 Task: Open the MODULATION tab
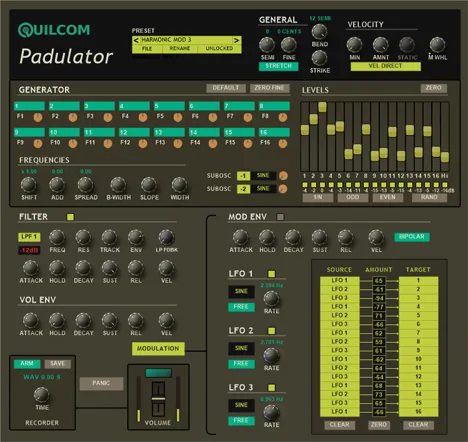[x=158, y=348]
